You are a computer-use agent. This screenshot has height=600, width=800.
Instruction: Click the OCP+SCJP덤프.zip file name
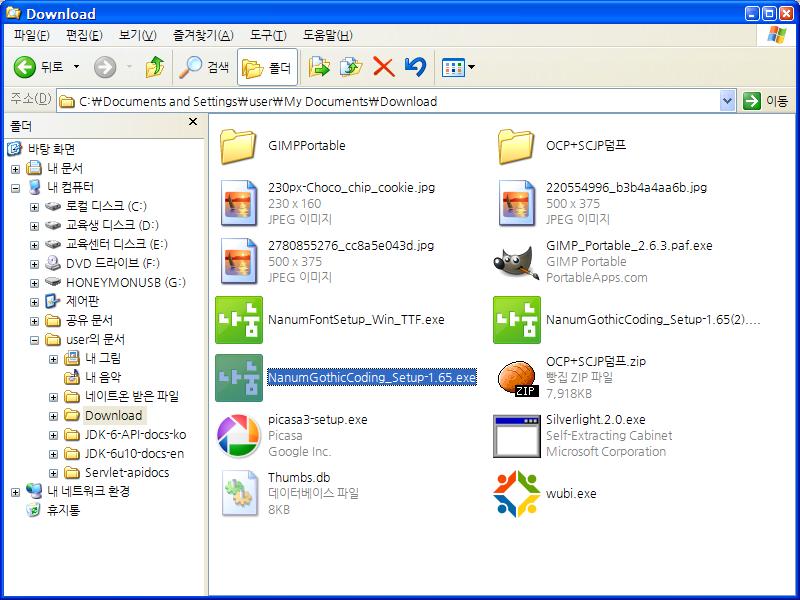coord(596,361)
